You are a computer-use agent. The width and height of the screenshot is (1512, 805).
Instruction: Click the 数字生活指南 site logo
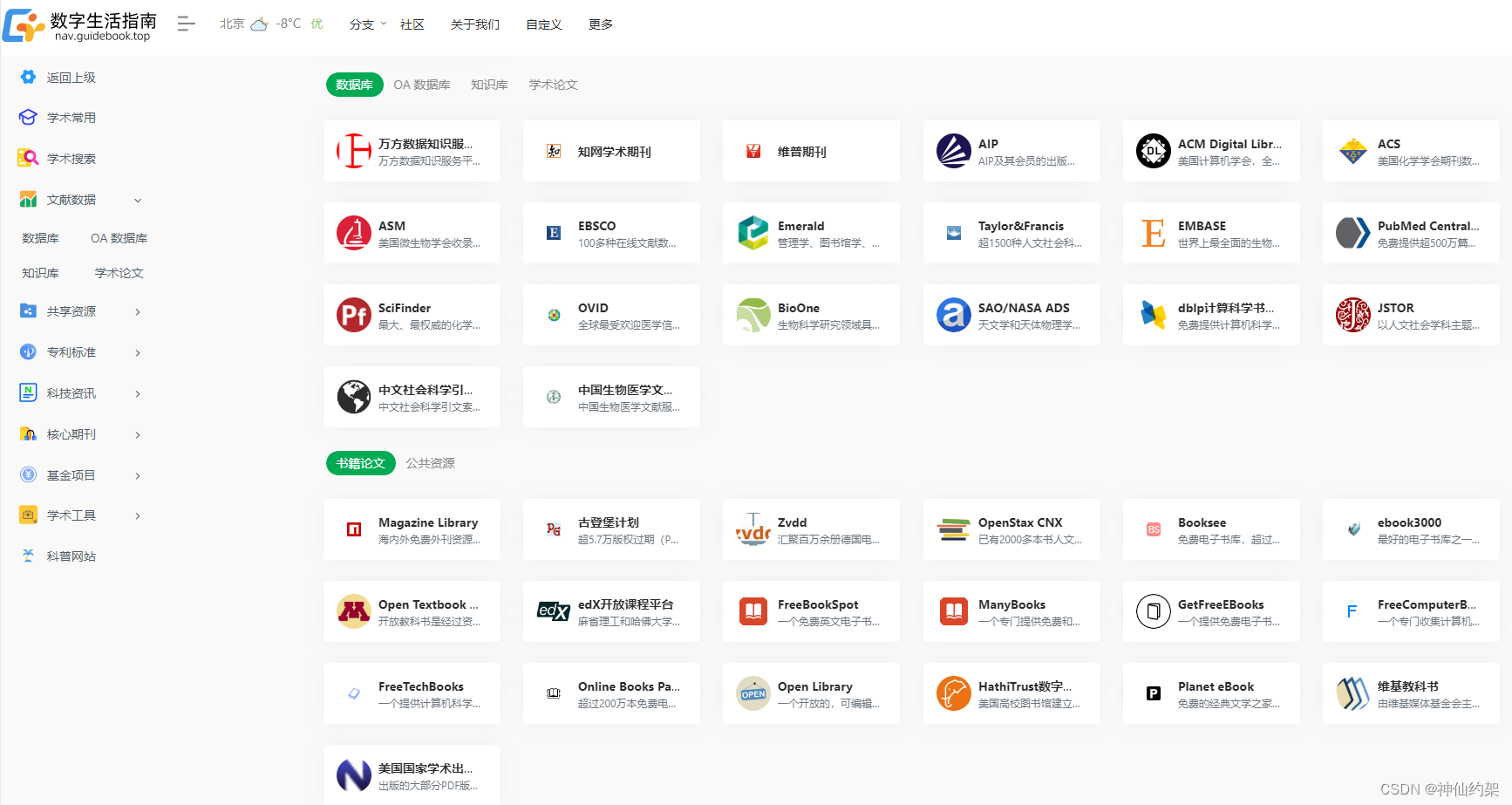tap(80, 25)
